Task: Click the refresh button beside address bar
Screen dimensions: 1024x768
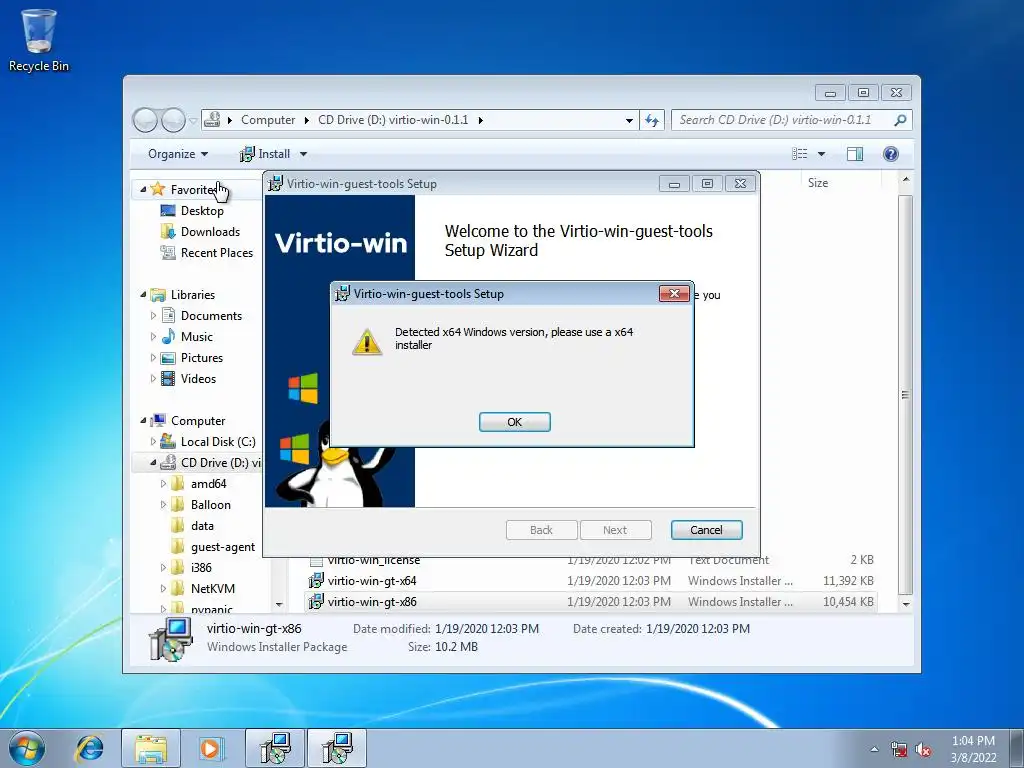Action: pyautogui.click(x=652, y=120)
